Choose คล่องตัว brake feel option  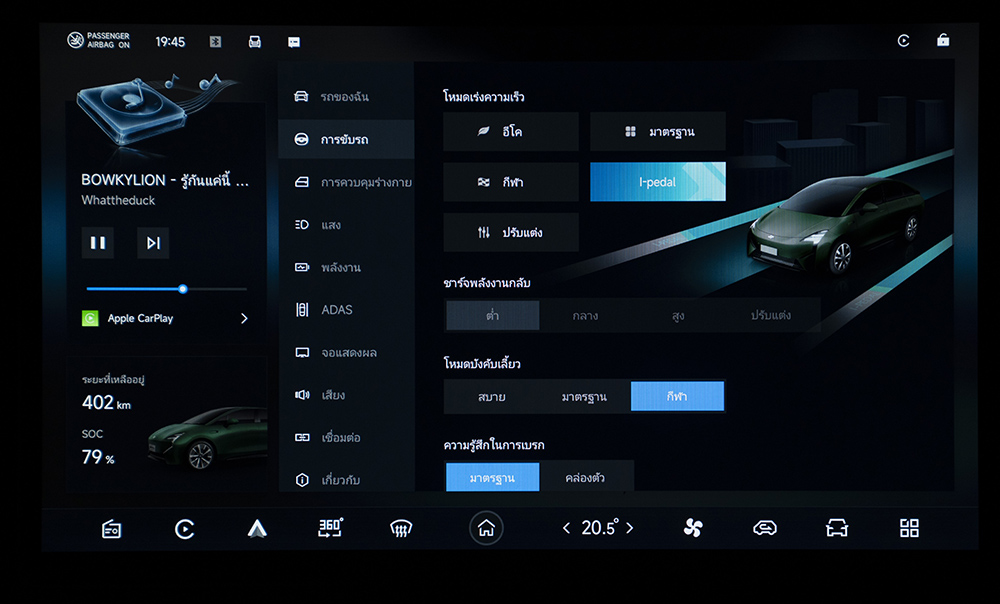coord(587,477)
